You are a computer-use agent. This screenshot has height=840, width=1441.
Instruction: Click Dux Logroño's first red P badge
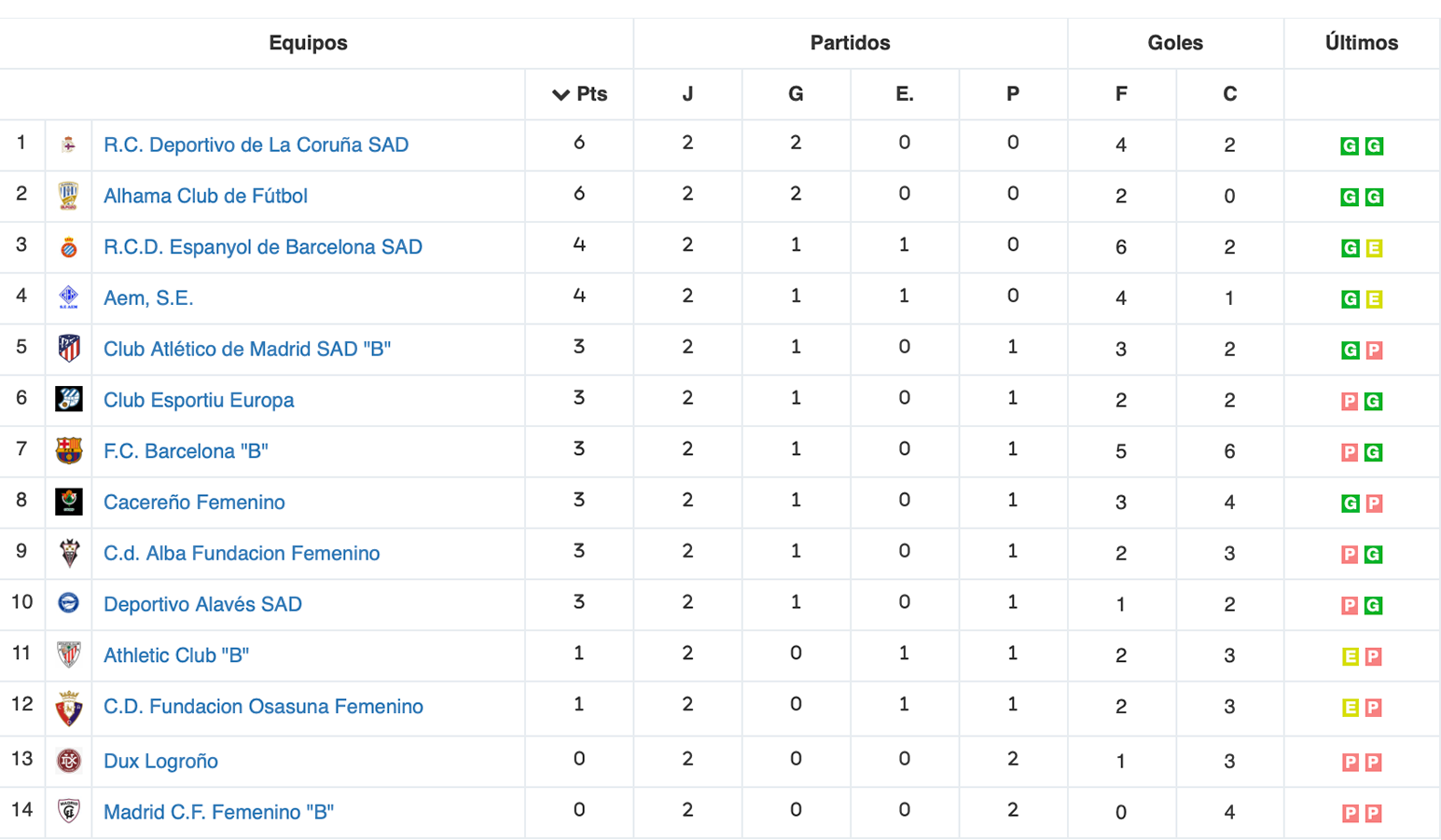tap(1350, 763)
